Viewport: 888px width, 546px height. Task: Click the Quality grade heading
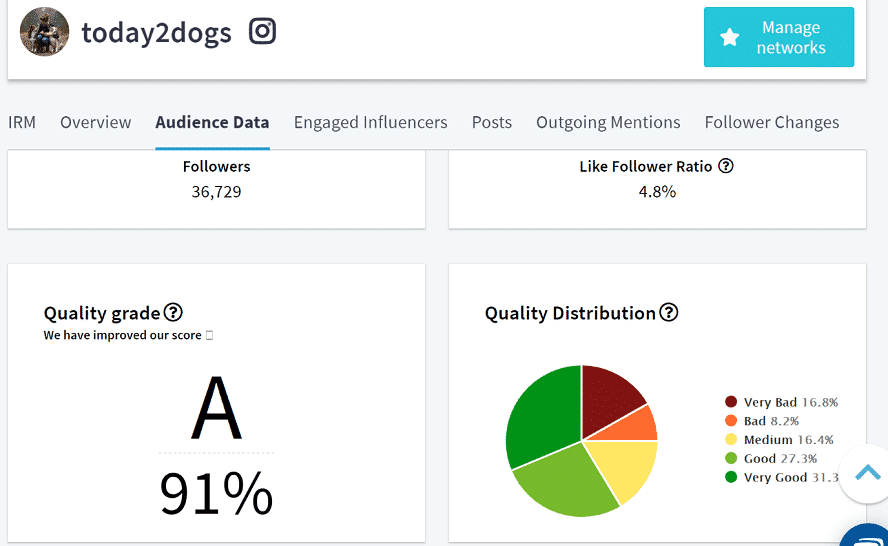[x=102, y=313]
